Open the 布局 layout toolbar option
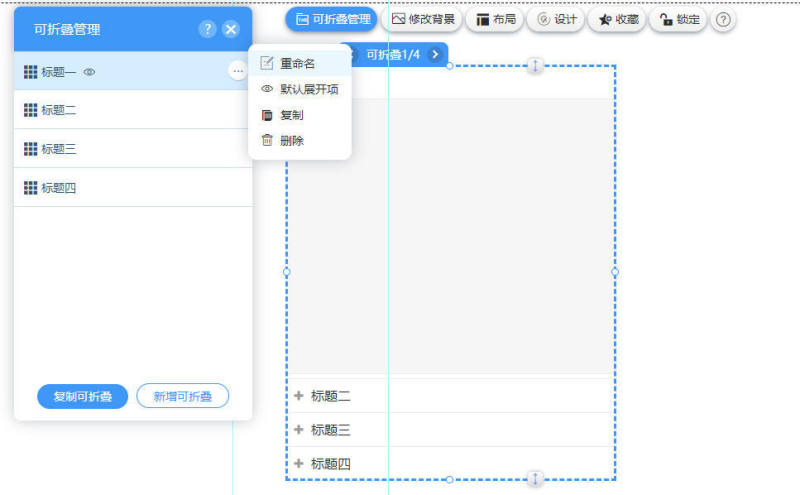 click(496, 19)
